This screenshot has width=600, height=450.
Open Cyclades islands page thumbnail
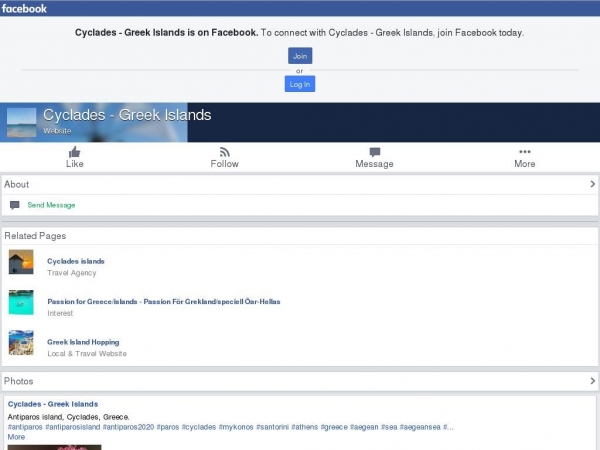point(21,262)
